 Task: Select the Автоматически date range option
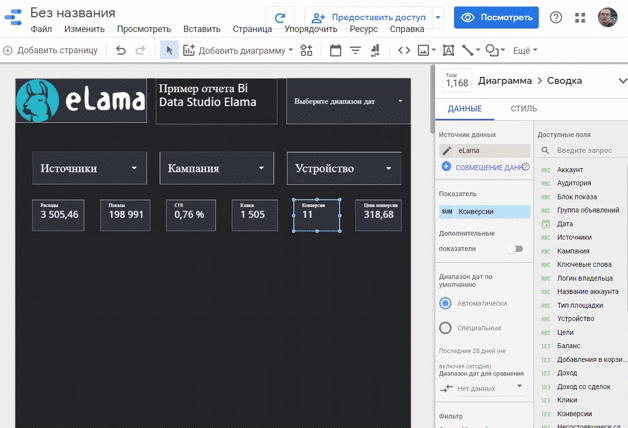pos(446,303)
